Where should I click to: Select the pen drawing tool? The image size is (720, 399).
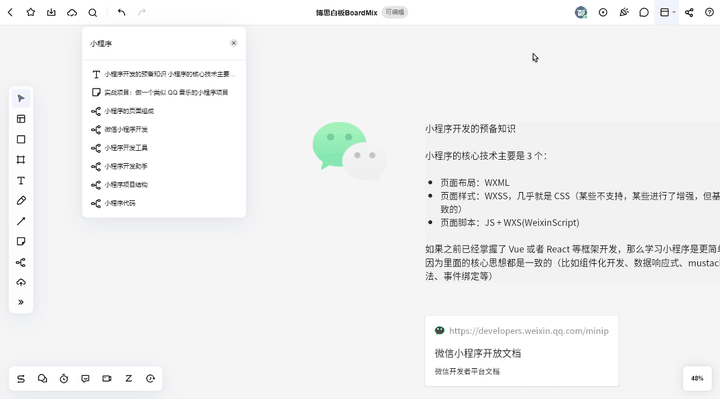click(21, 201)
